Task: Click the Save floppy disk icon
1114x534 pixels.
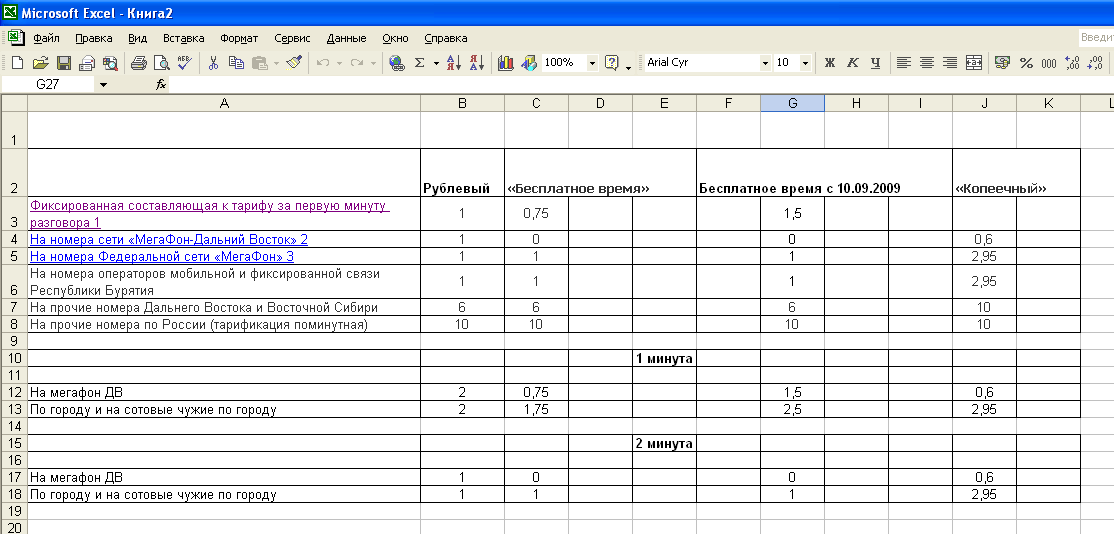Action: pos(63,62)
